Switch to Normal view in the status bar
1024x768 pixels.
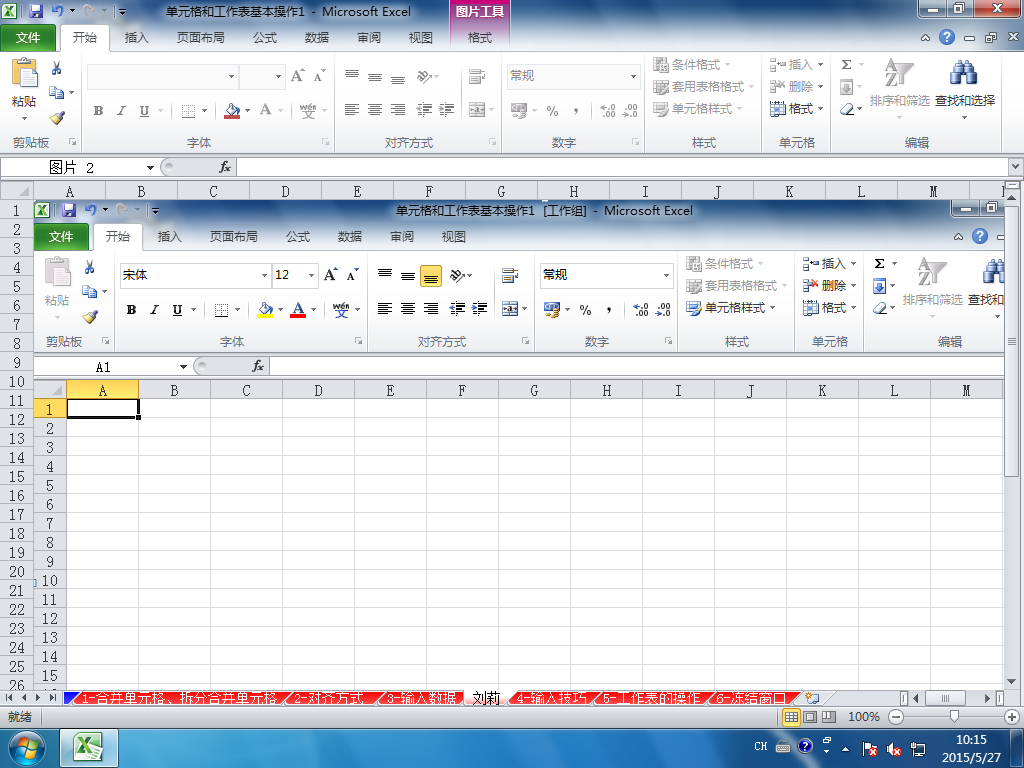791,716
